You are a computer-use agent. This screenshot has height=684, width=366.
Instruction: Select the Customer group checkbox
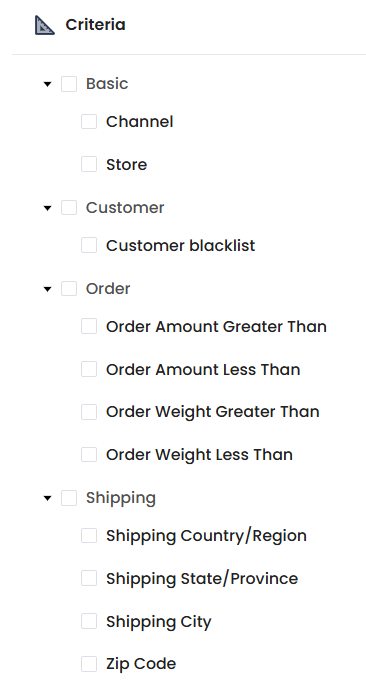tap(69, 208)
